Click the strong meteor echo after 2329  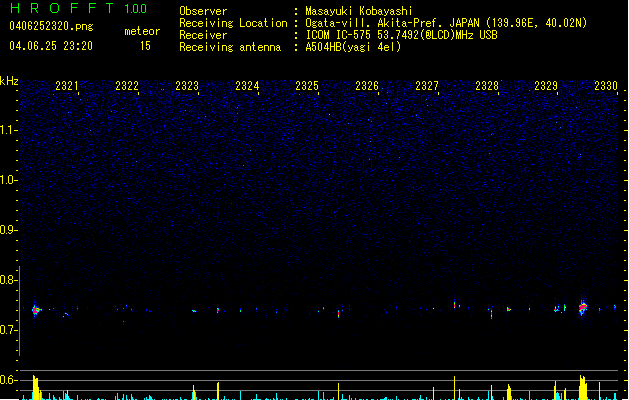click(x=583, y=307)
